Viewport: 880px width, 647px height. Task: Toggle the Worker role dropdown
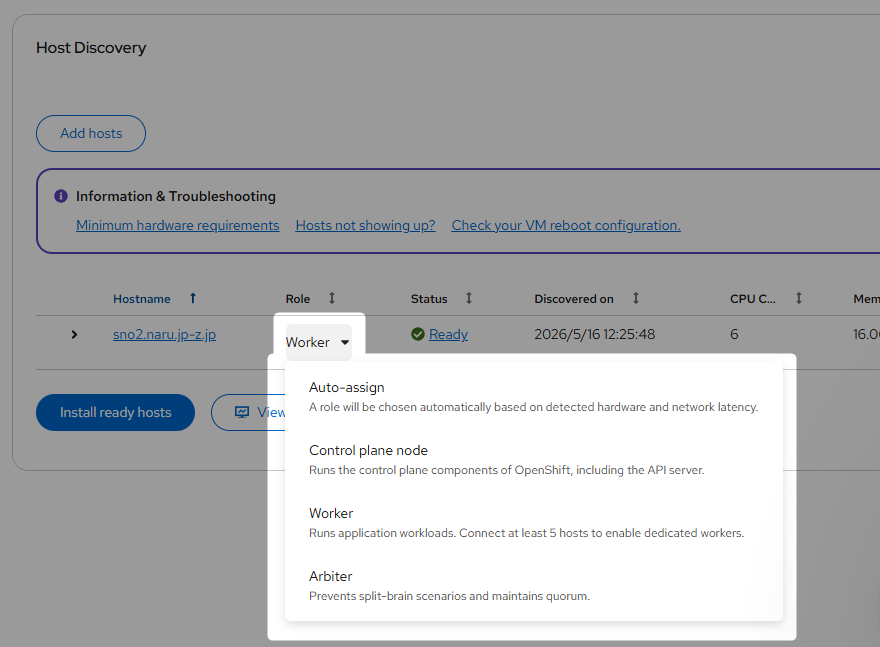click(318, 342)
